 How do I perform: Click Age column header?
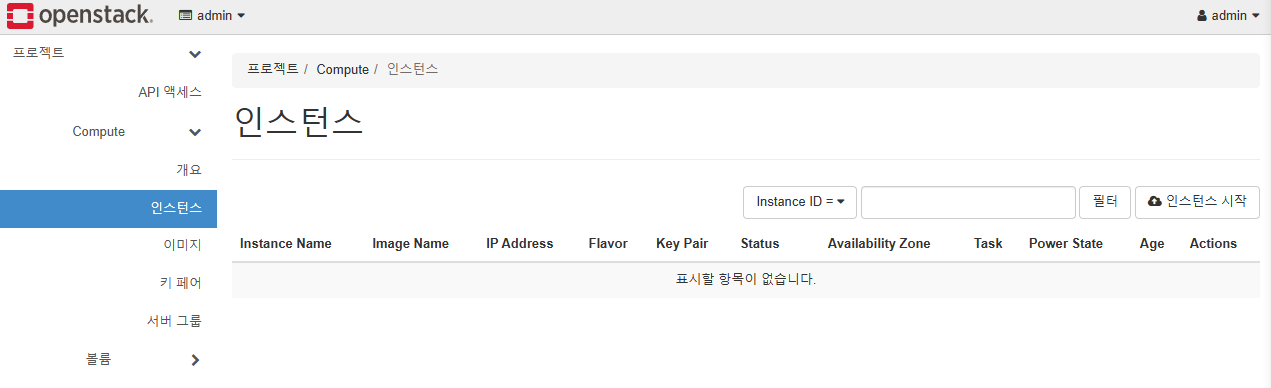point(1152,244)
